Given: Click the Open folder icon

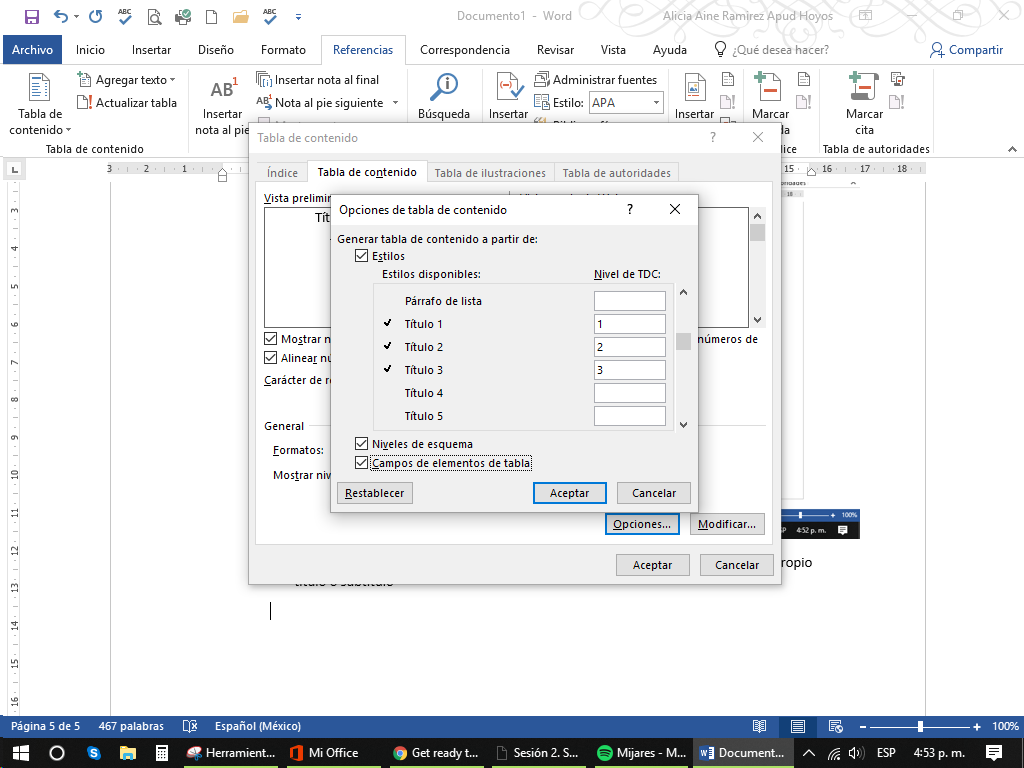Looking at the screenshot, I should point(240,16).
